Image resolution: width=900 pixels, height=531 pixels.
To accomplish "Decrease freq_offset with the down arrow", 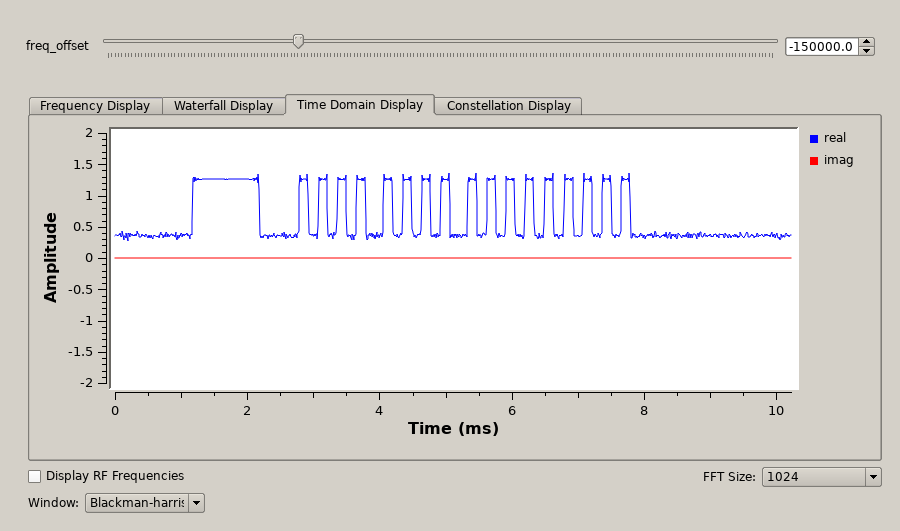I will pyautogui.click(x=867, y=51).
